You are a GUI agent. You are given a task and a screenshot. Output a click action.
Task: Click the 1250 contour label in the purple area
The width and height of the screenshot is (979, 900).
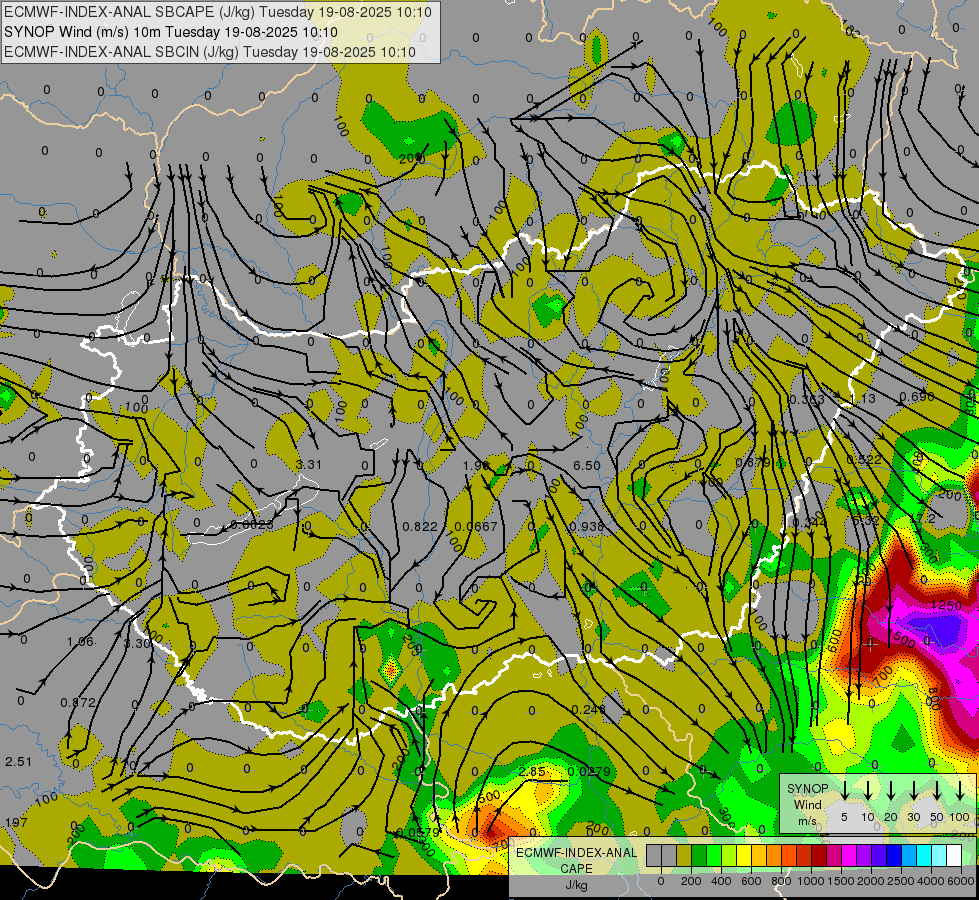[x=946, y=605]
